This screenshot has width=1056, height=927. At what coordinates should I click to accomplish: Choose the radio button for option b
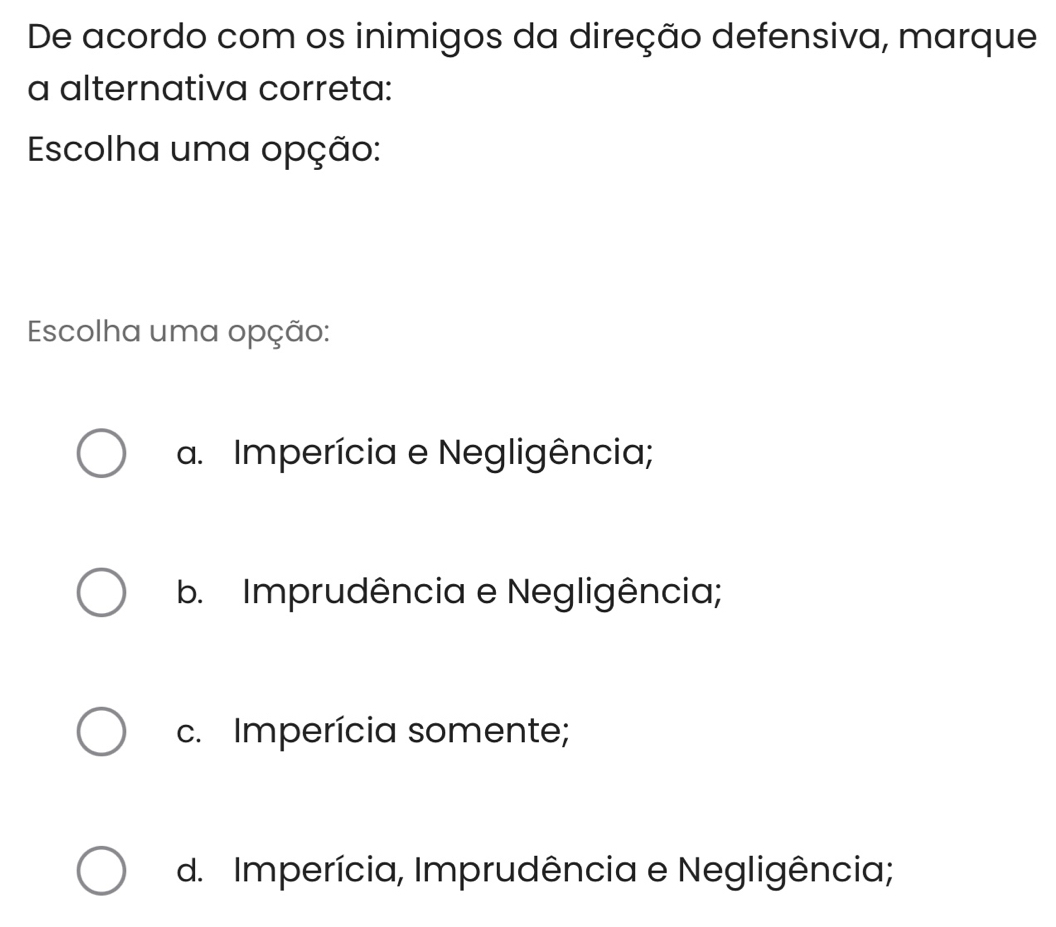tap(101, 592)
